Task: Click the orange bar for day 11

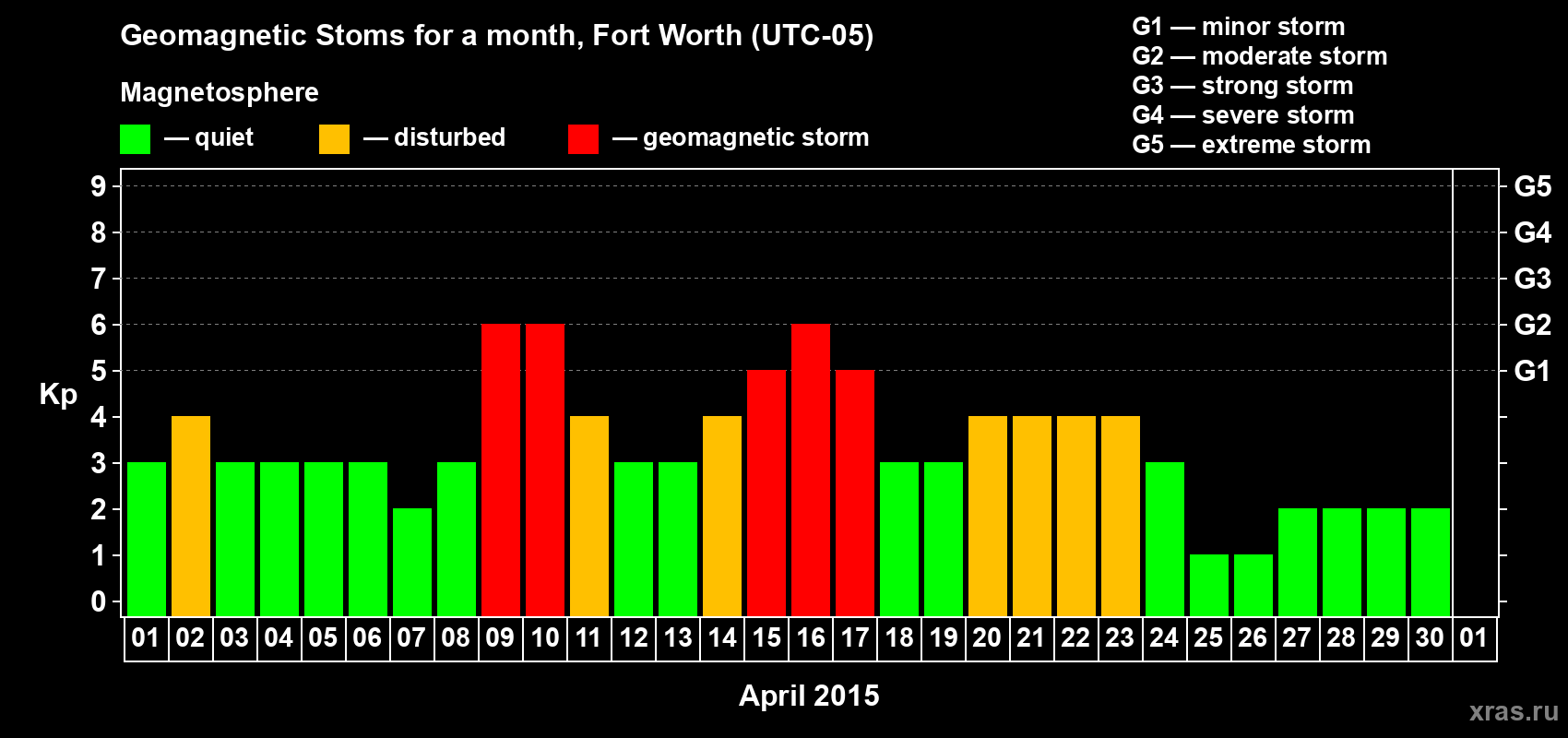Action: click(589, 516)
